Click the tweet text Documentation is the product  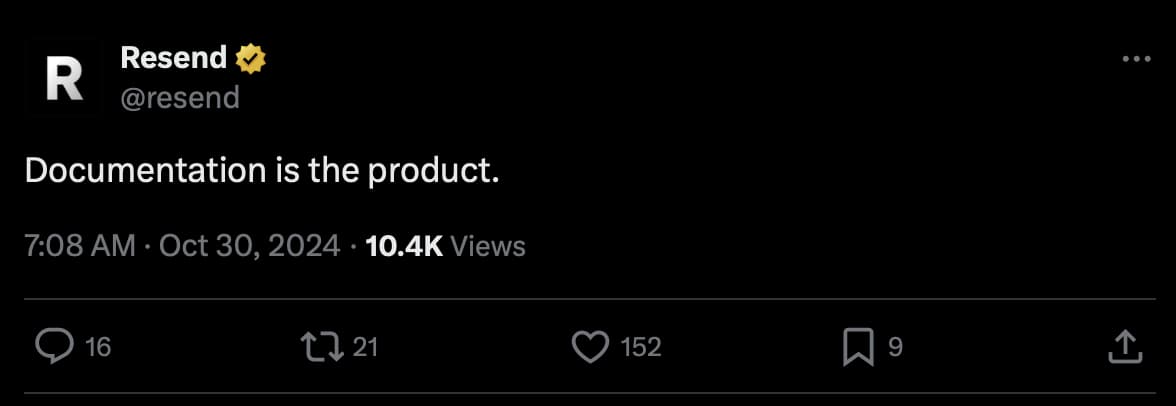261,171
